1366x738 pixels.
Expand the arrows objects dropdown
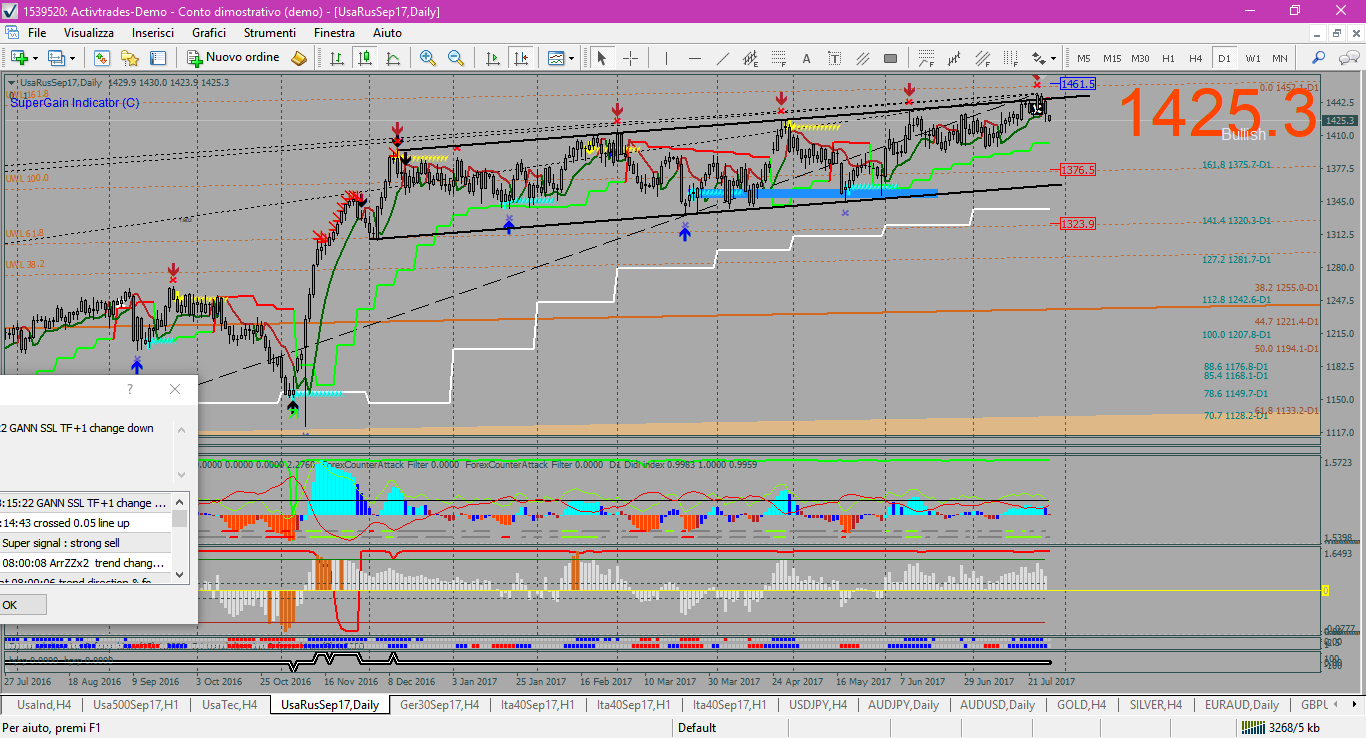(1053, 58)
